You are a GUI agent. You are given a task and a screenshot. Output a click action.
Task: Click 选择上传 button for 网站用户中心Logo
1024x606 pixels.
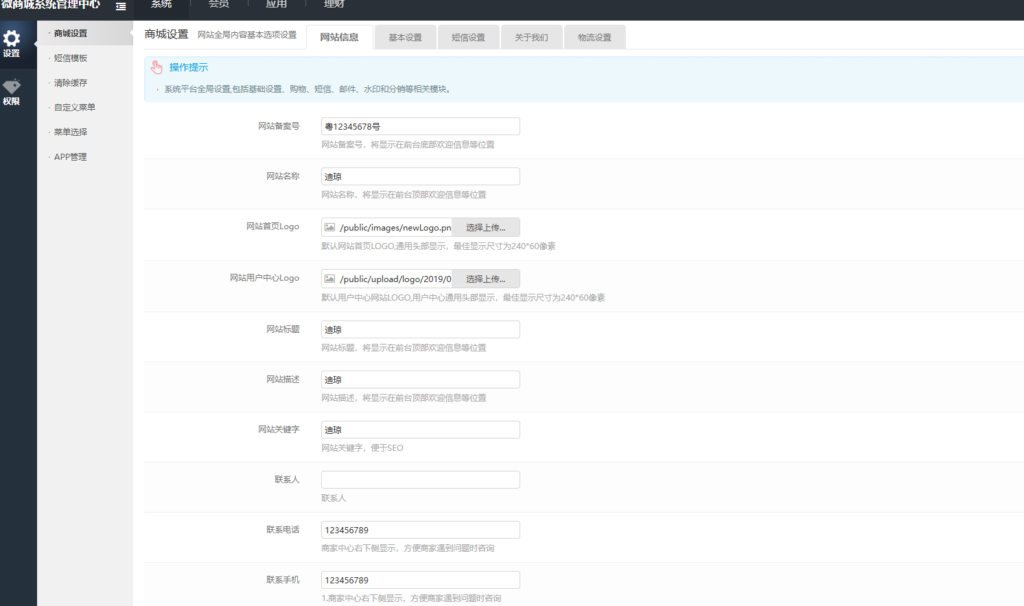click(x=486, y=278)
